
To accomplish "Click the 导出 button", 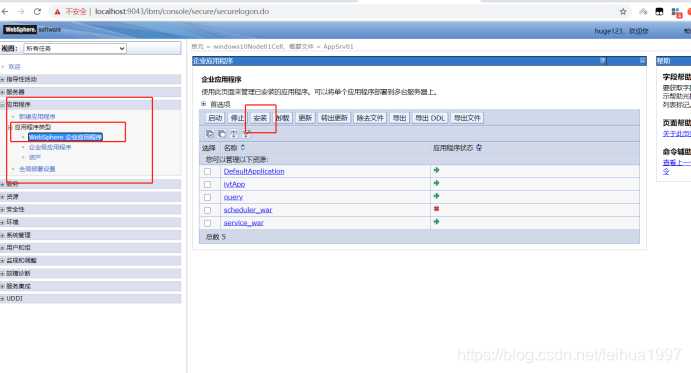I will coord(399,118).
